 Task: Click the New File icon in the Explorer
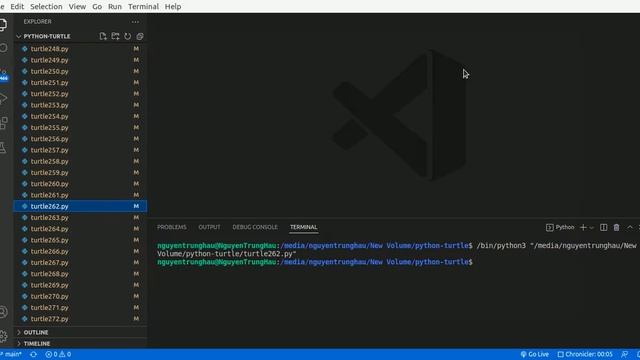click(x=103, y=36)
